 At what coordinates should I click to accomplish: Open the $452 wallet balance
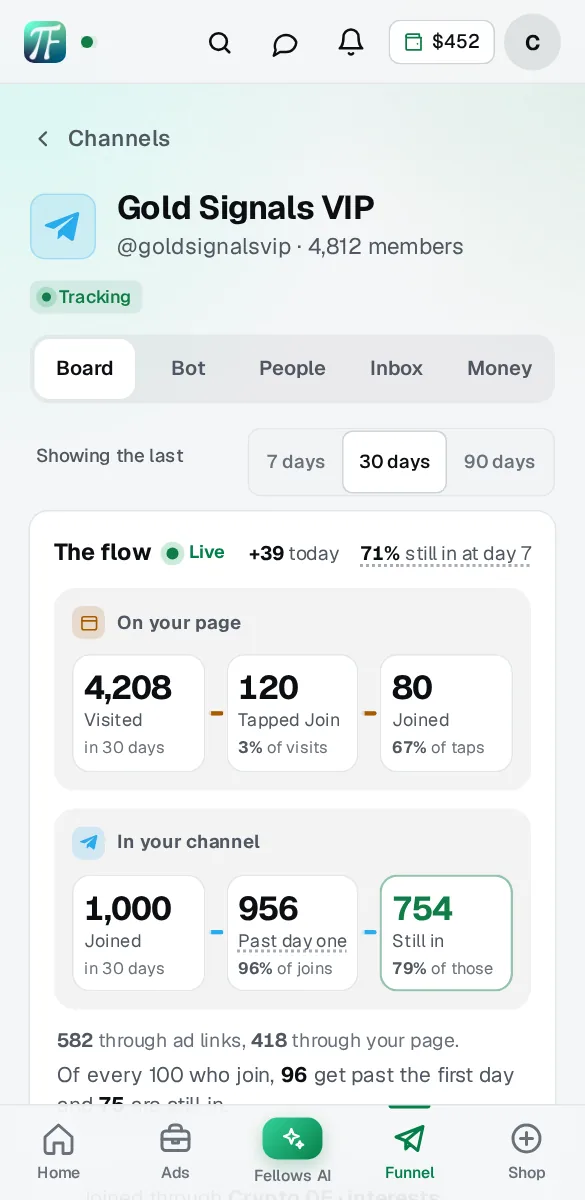pyautogui.click(x=441, y=42)
